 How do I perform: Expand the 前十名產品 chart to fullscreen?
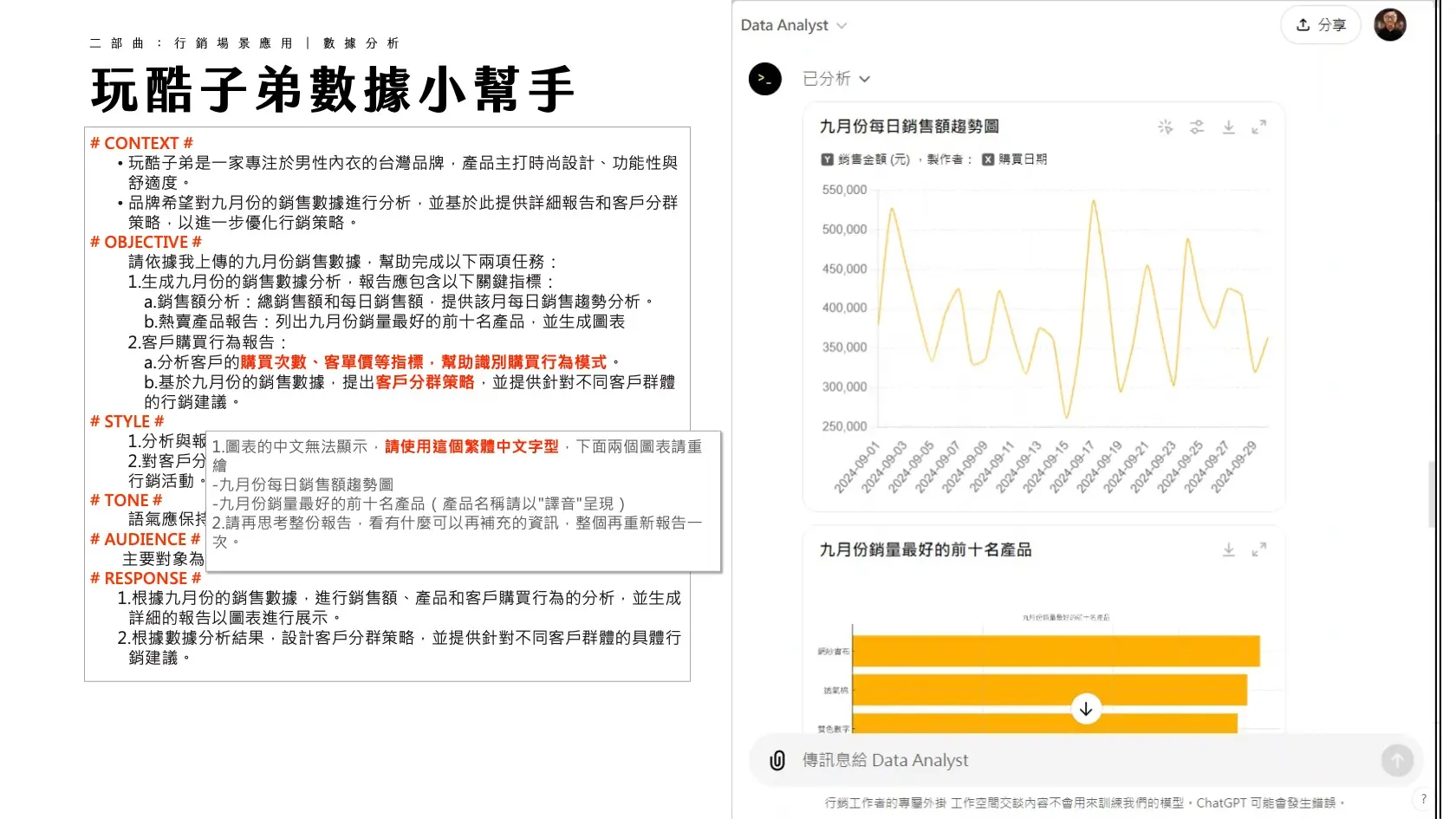[x=1259, y=549]
